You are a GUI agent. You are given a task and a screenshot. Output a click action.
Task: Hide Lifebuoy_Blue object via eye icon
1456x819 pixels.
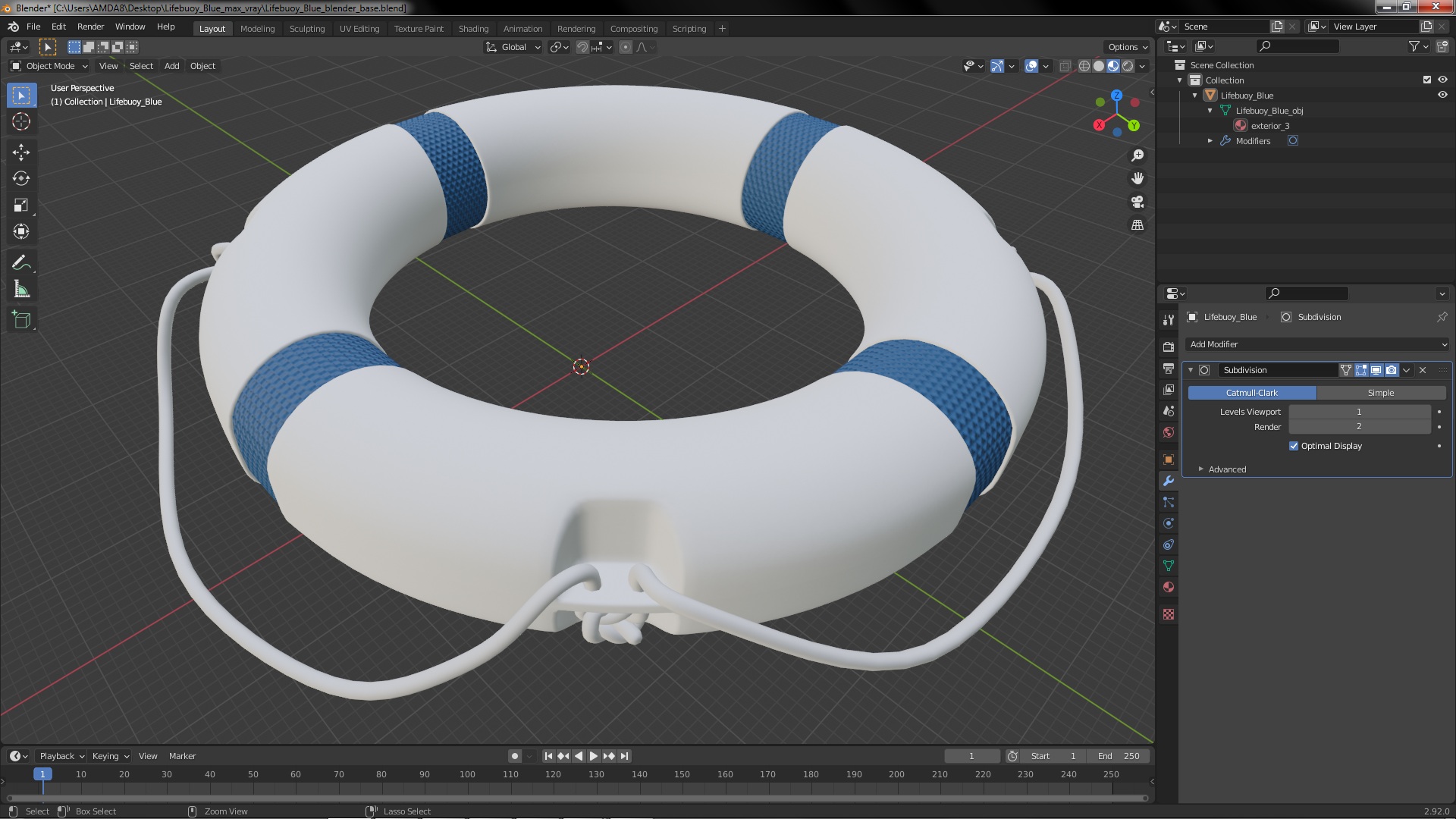coord(1442,96)
